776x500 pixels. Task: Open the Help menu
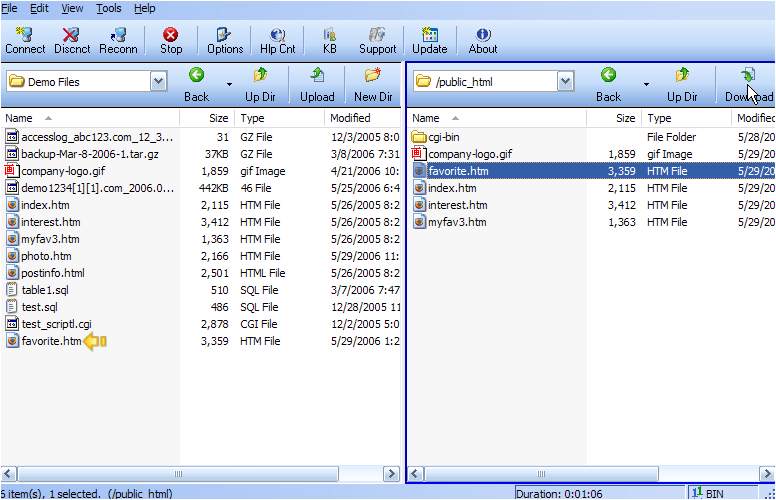pyautogui.click(x=145, y=8)
